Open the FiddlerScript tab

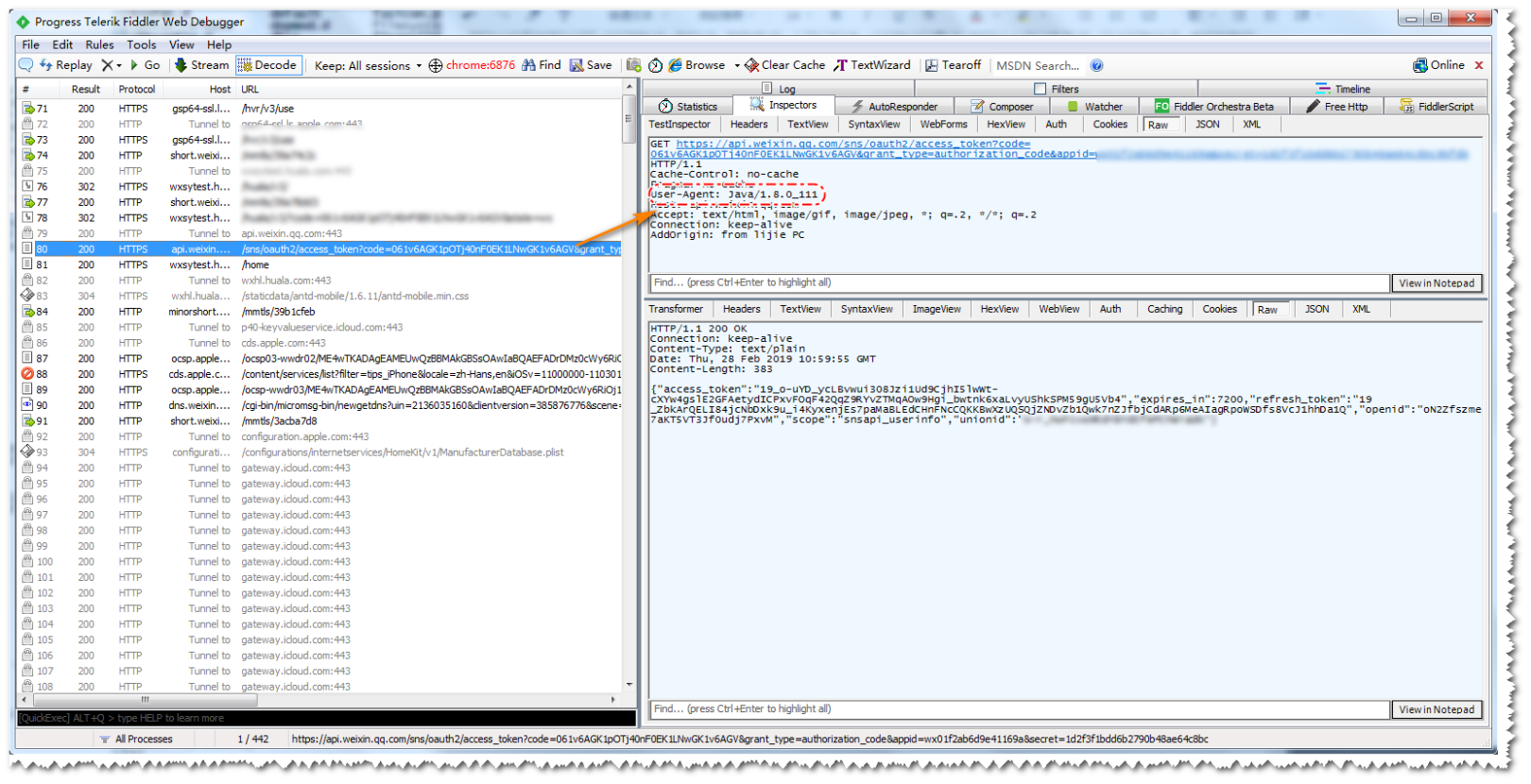[1436, 107]
